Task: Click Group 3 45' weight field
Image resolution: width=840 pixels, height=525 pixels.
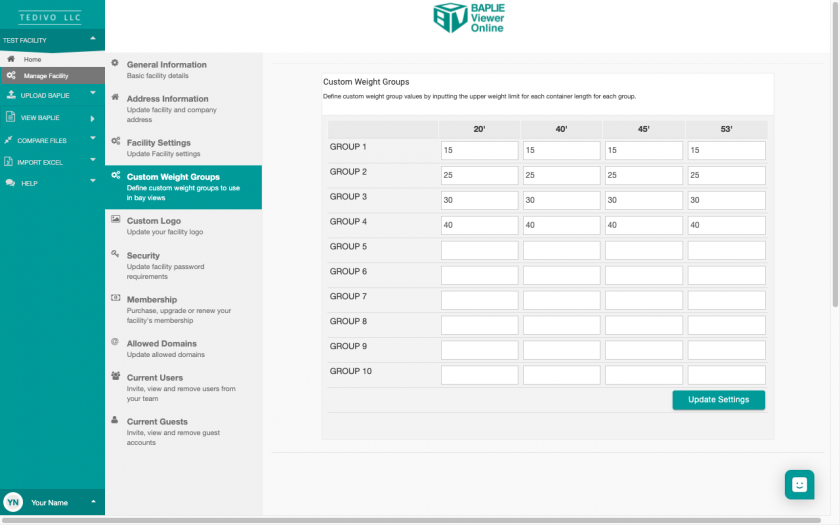Action: click(x=644, y=200)
